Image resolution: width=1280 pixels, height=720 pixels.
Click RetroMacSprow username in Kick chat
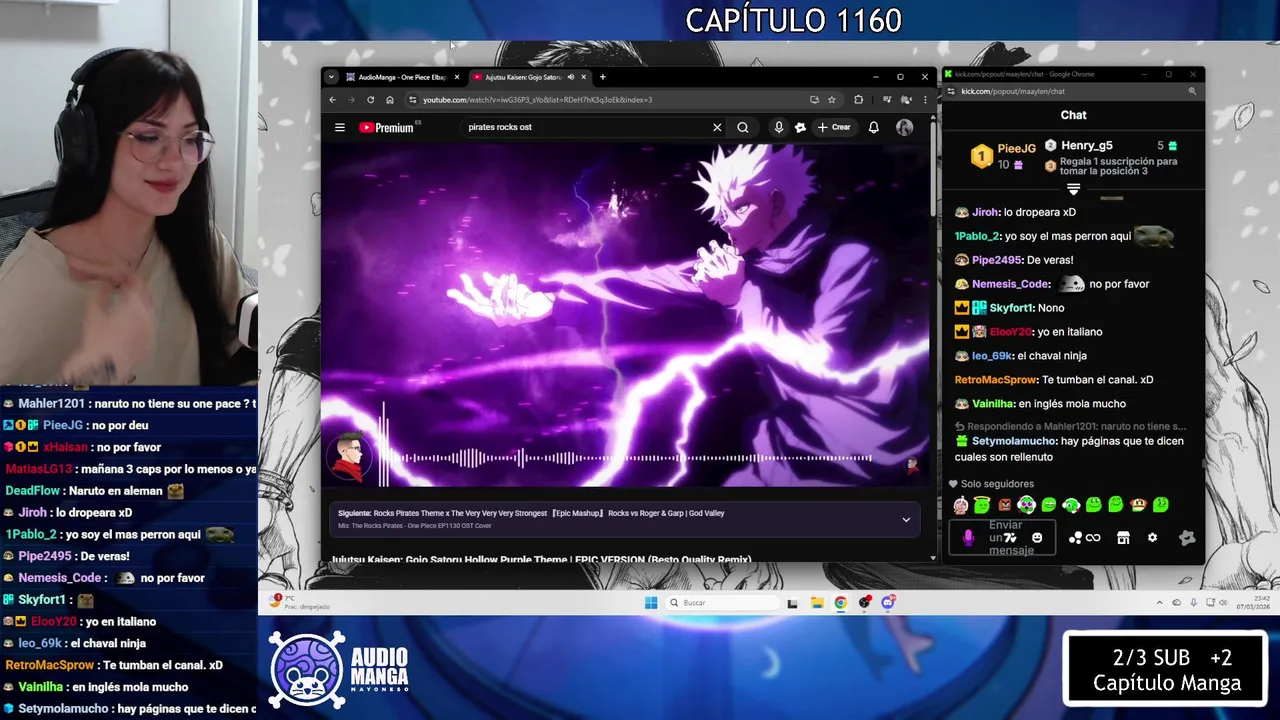click(996, 380)
